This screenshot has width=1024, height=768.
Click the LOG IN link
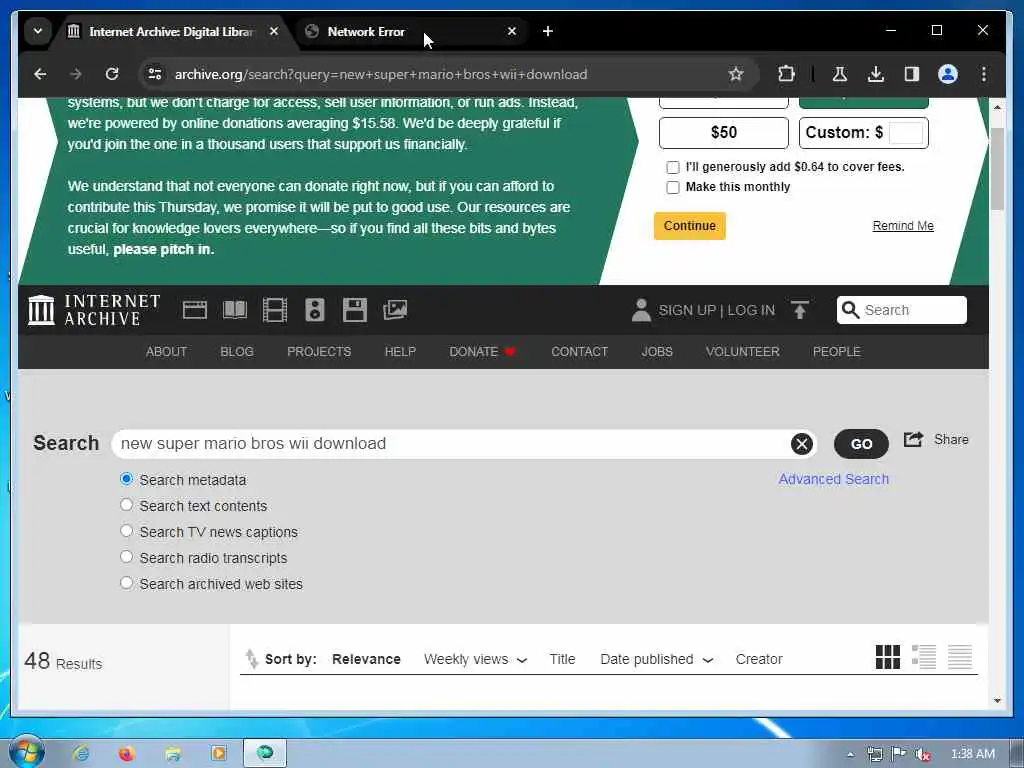click(x=751, y=310)
